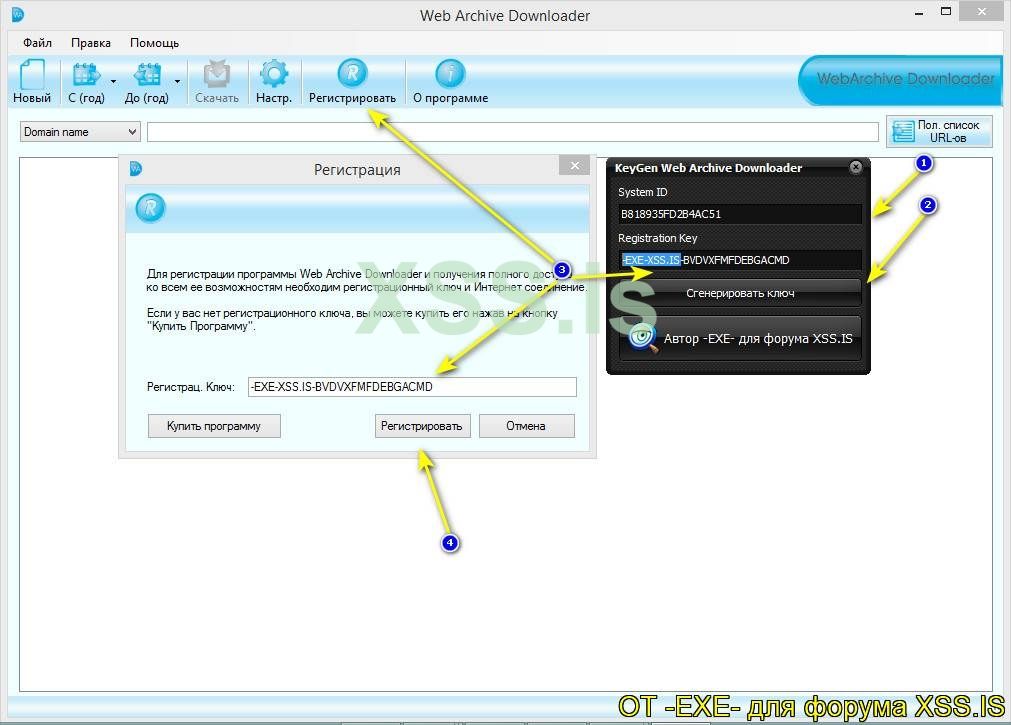Image resolution: width=1011 pixels, height=725 pixels.
Task: Click the URL input field in main window
Action: (x=513, y=132)
